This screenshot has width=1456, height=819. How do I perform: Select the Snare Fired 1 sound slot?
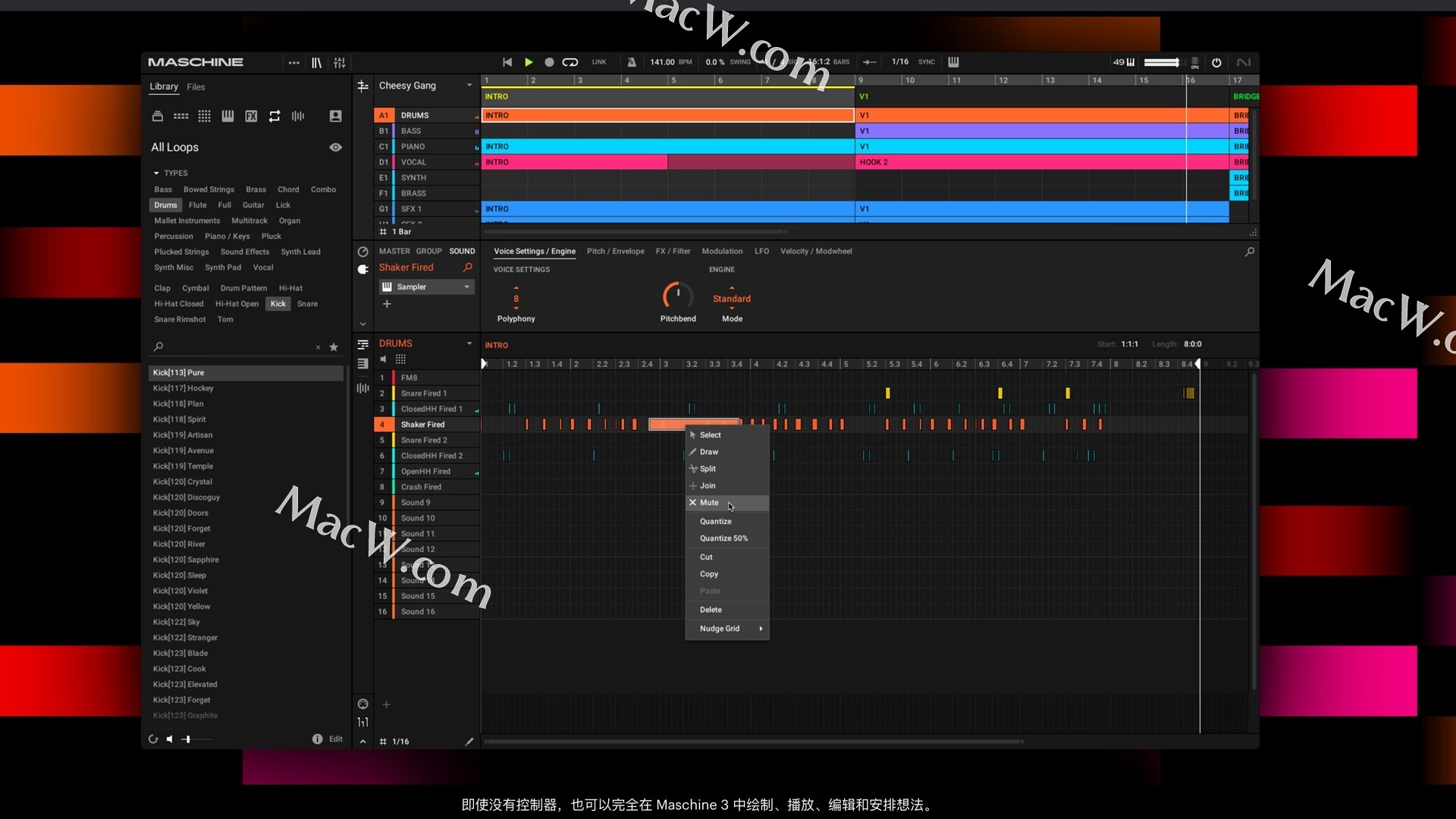pyautogui.click(x=427, y=394)
